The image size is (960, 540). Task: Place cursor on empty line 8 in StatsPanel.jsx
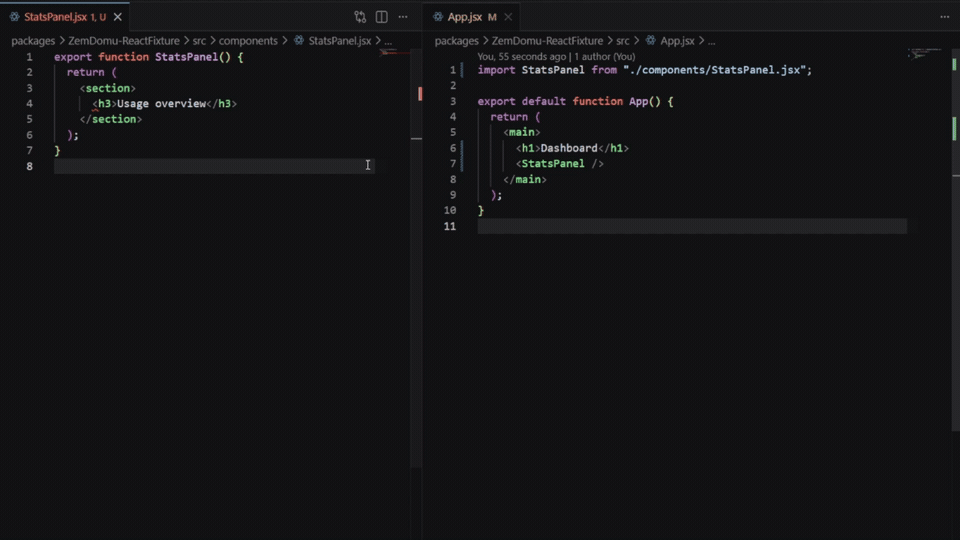point(214,166)
